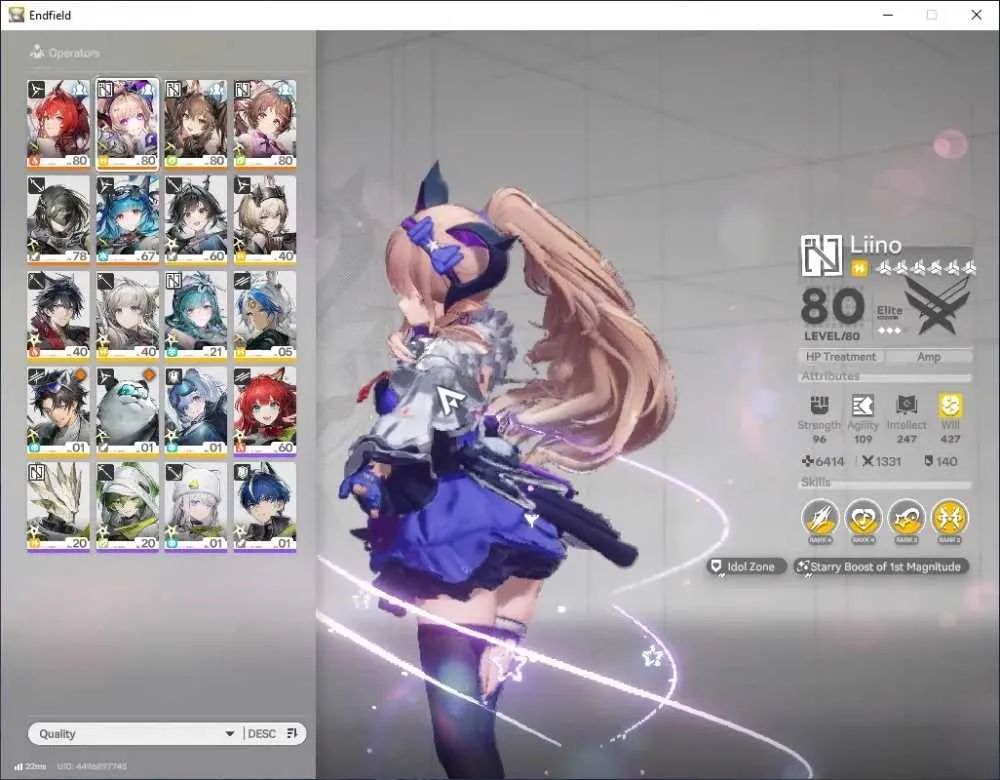Screen dimensions: 1000x780
Task: Select the level 05 operator card
Action: click(x=265, y=316)
